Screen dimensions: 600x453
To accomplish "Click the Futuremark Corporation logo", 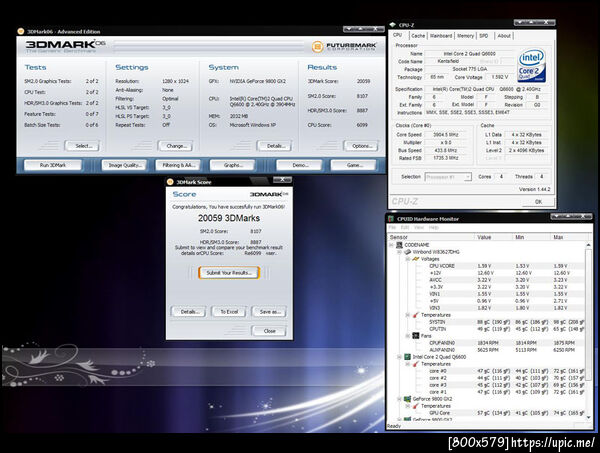I will pos(344,47).
